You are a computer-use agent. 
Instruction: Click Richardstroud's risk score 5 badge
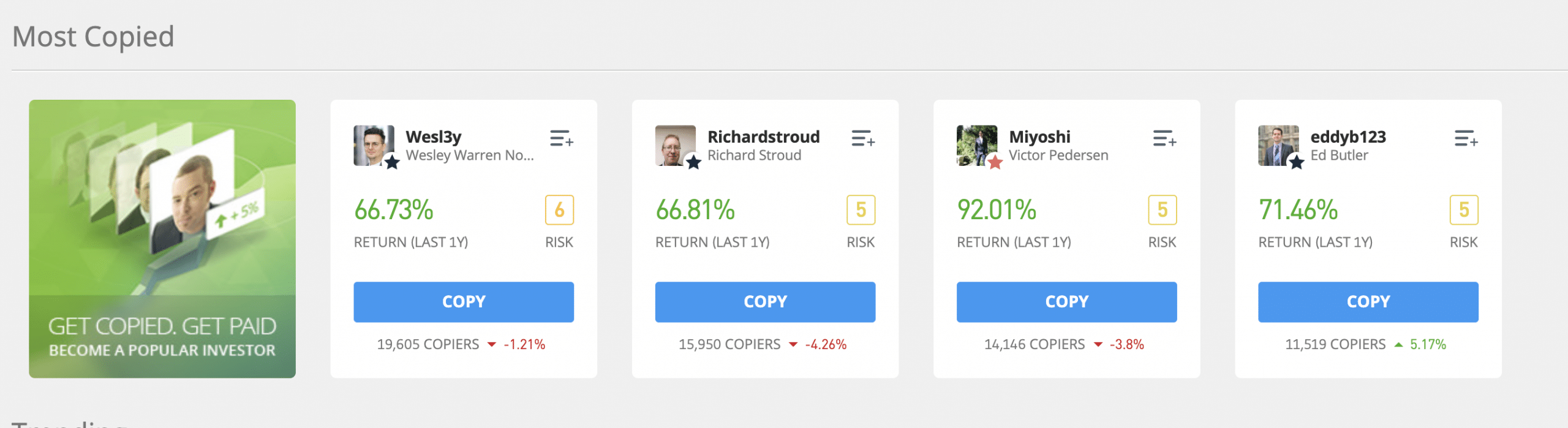[x=861, y=210]
